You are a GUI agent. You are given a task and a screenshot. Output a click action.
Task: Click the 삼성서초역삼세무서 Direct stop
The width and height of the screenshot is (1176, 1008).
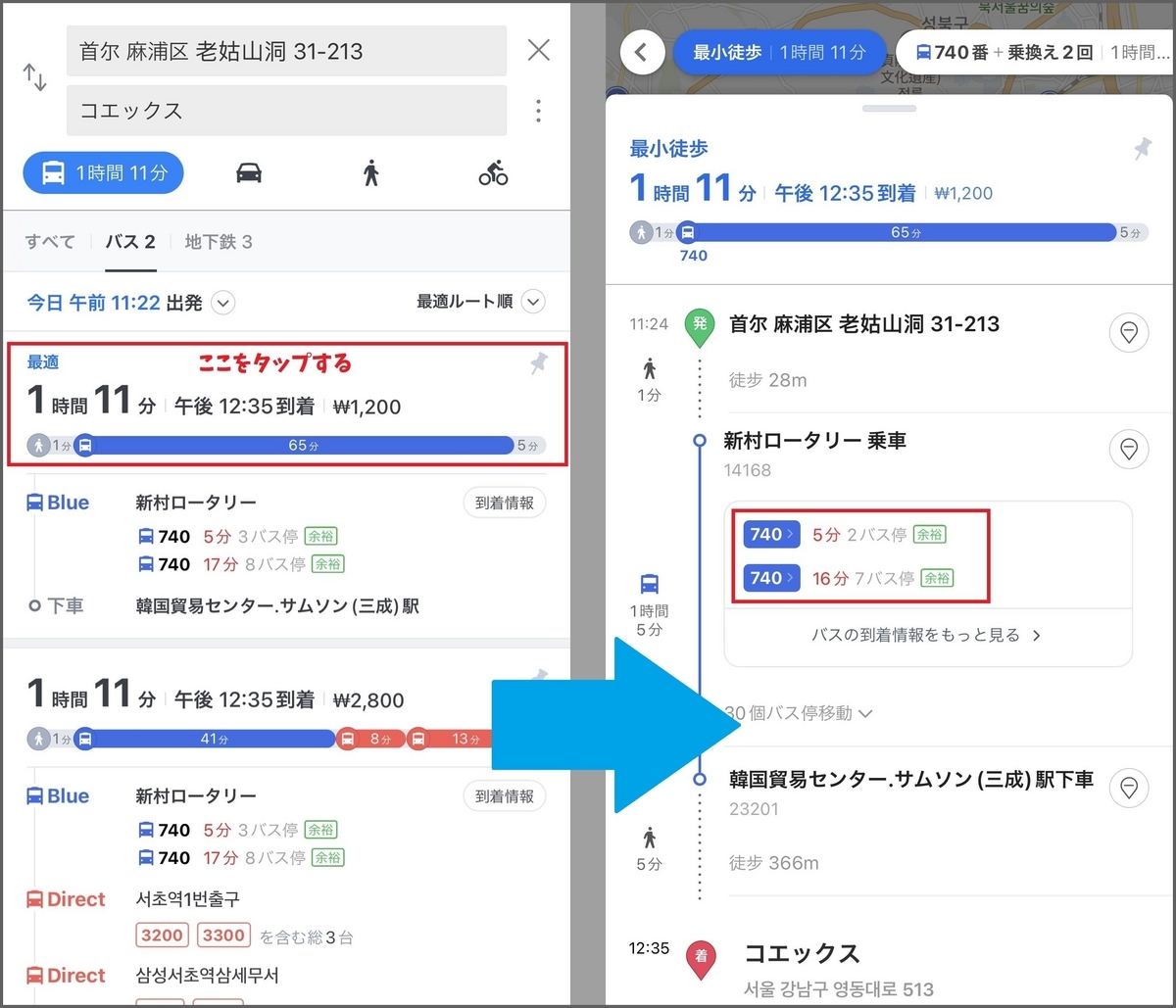tap(207, 976)
